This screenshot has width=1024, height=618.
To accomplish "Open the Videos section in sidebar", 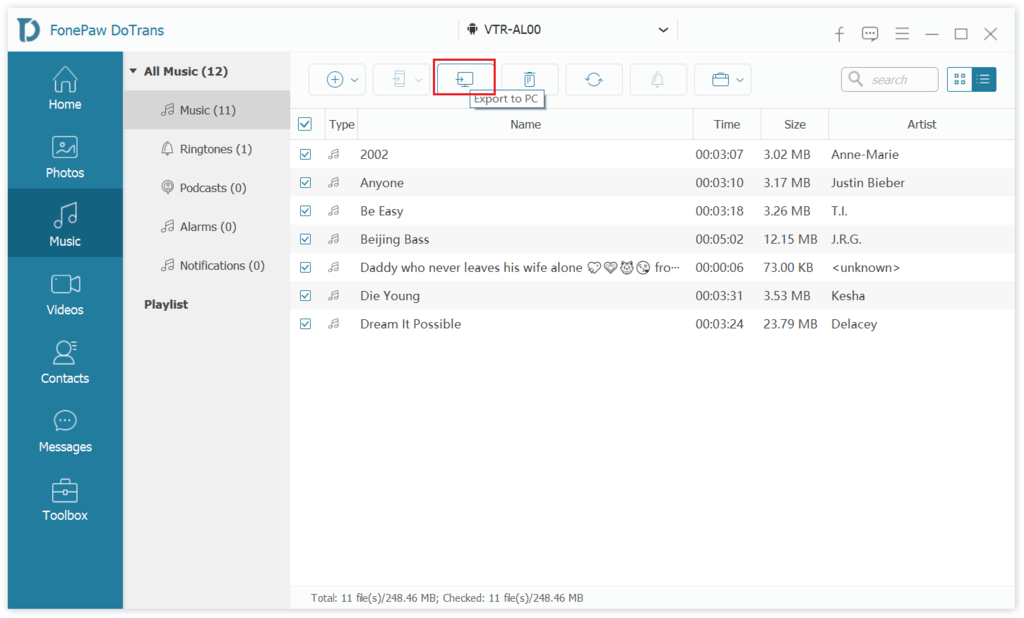I will [65, 293].
